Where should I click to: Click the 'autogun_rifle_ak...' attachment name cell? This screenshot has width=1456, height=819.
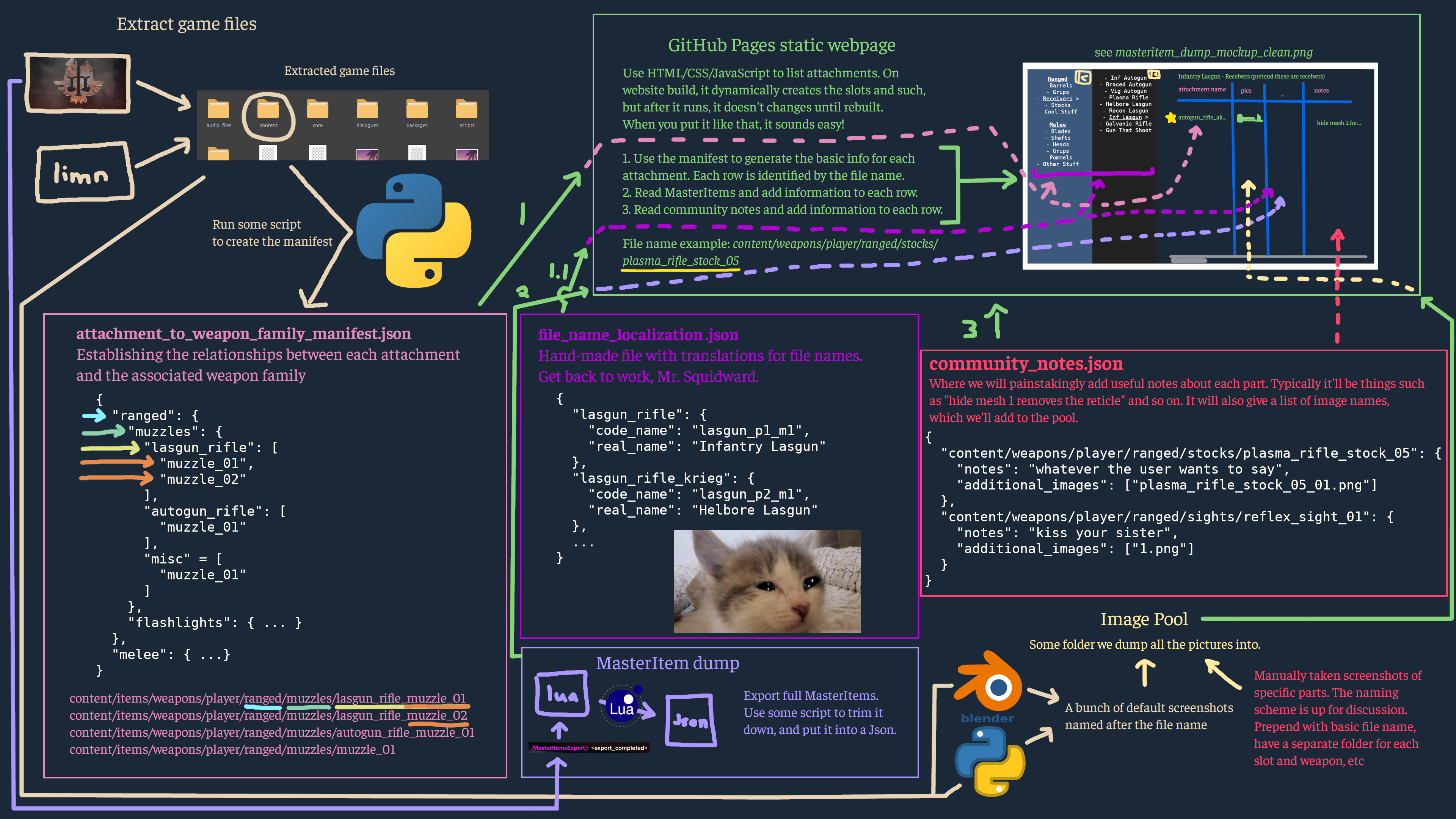coord(1202,118)
